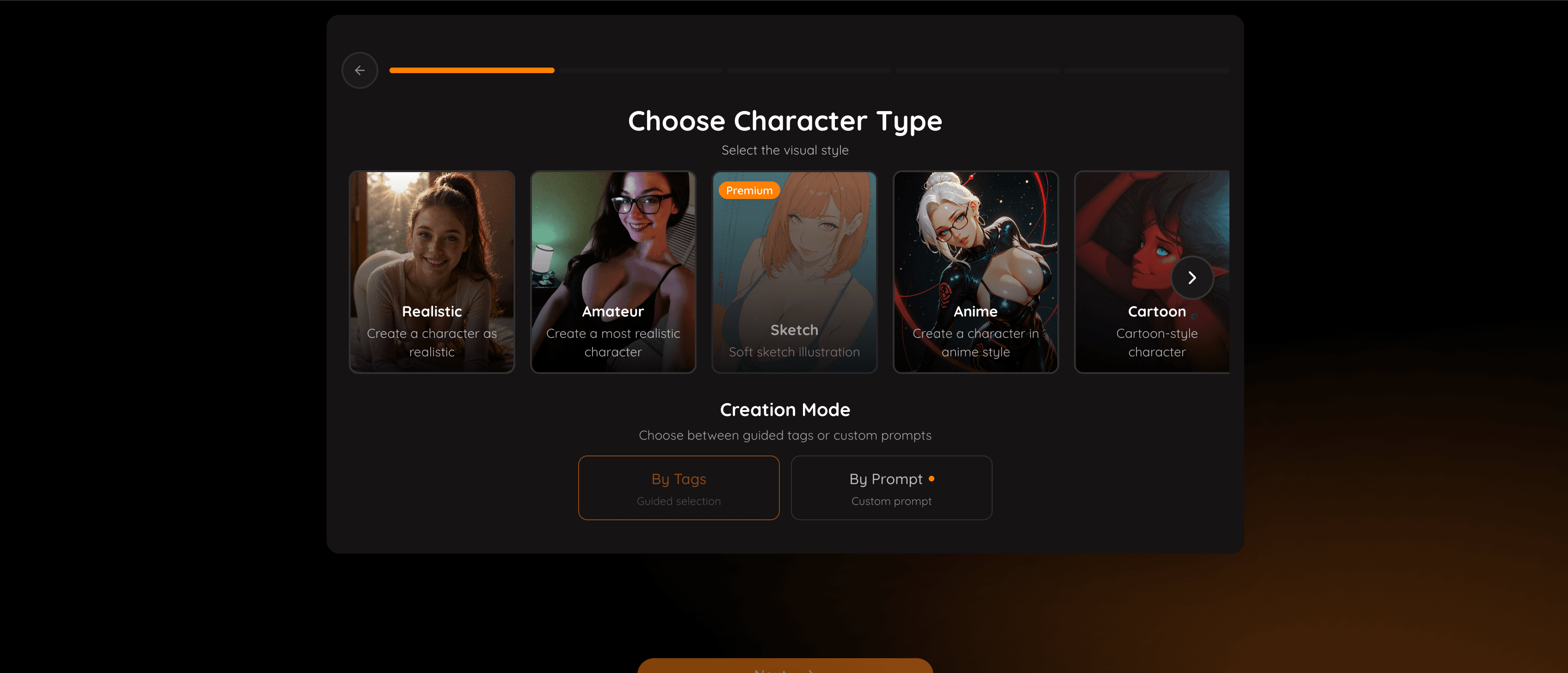Select the Realistic character type
Image resolution: width=1568 pixels, height=673 pixels.
pos(432,272)
